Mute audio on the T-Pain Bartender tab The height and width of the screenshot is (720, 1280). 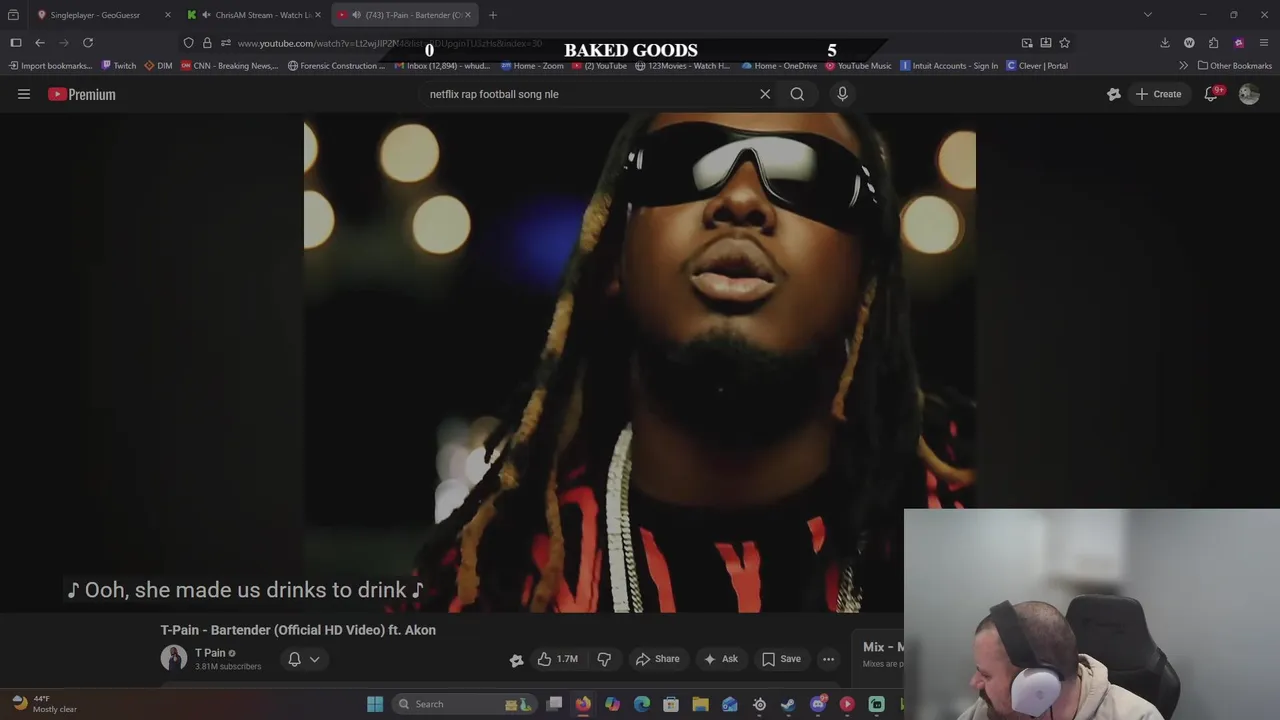tap(356, 15)
